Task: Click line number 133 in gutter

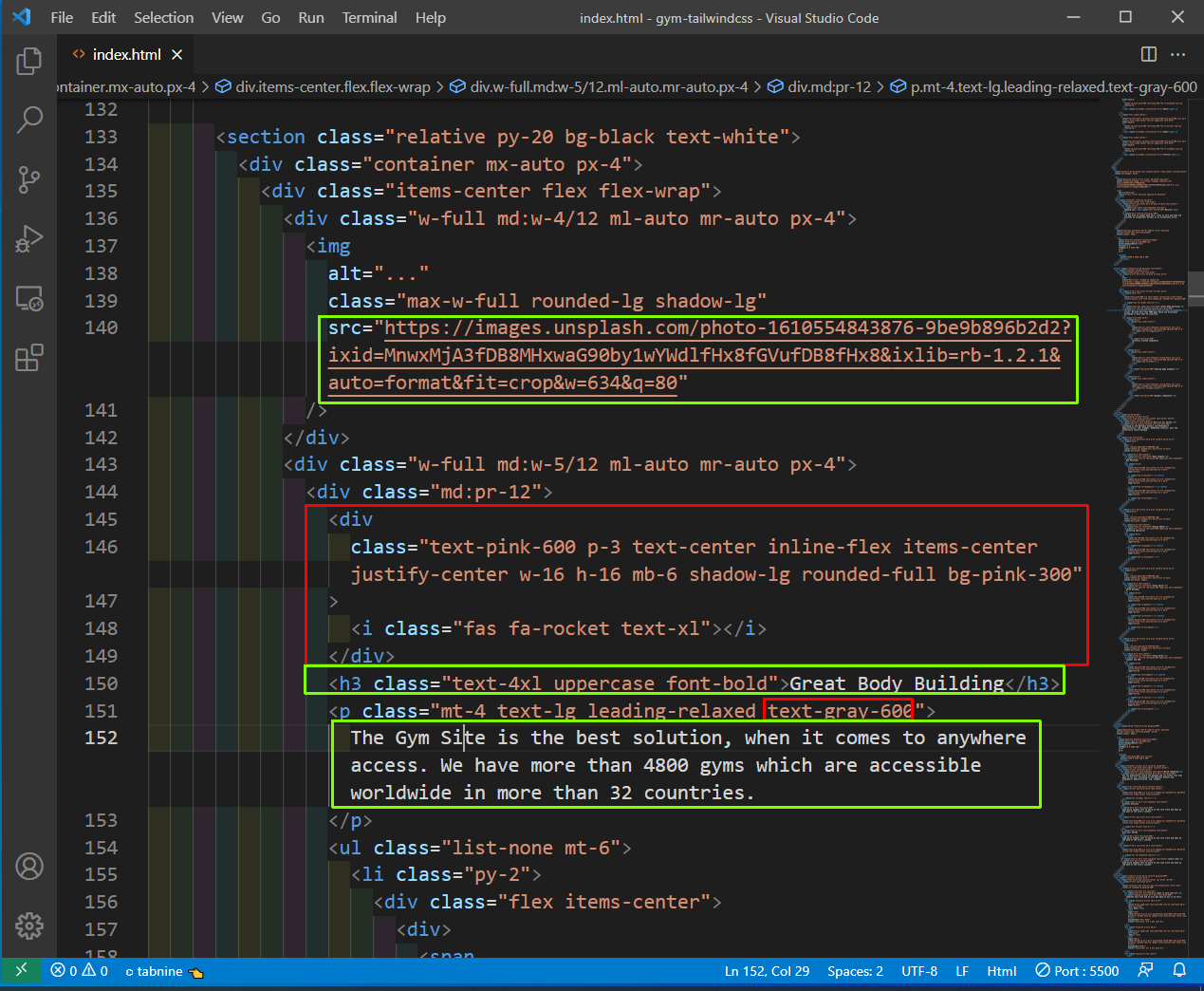Action: point(102,137)
